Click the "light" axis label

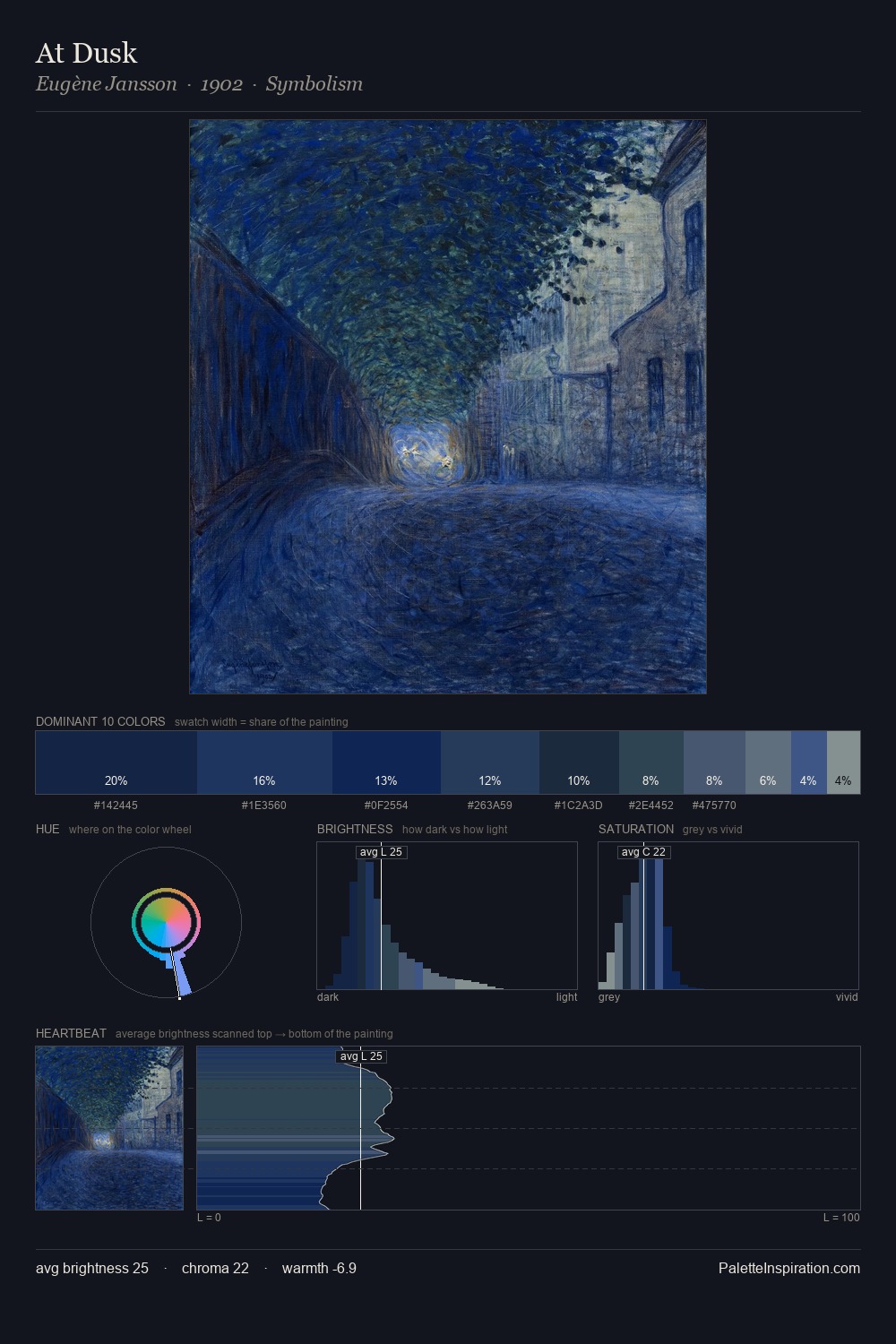[x=567, y=997]
